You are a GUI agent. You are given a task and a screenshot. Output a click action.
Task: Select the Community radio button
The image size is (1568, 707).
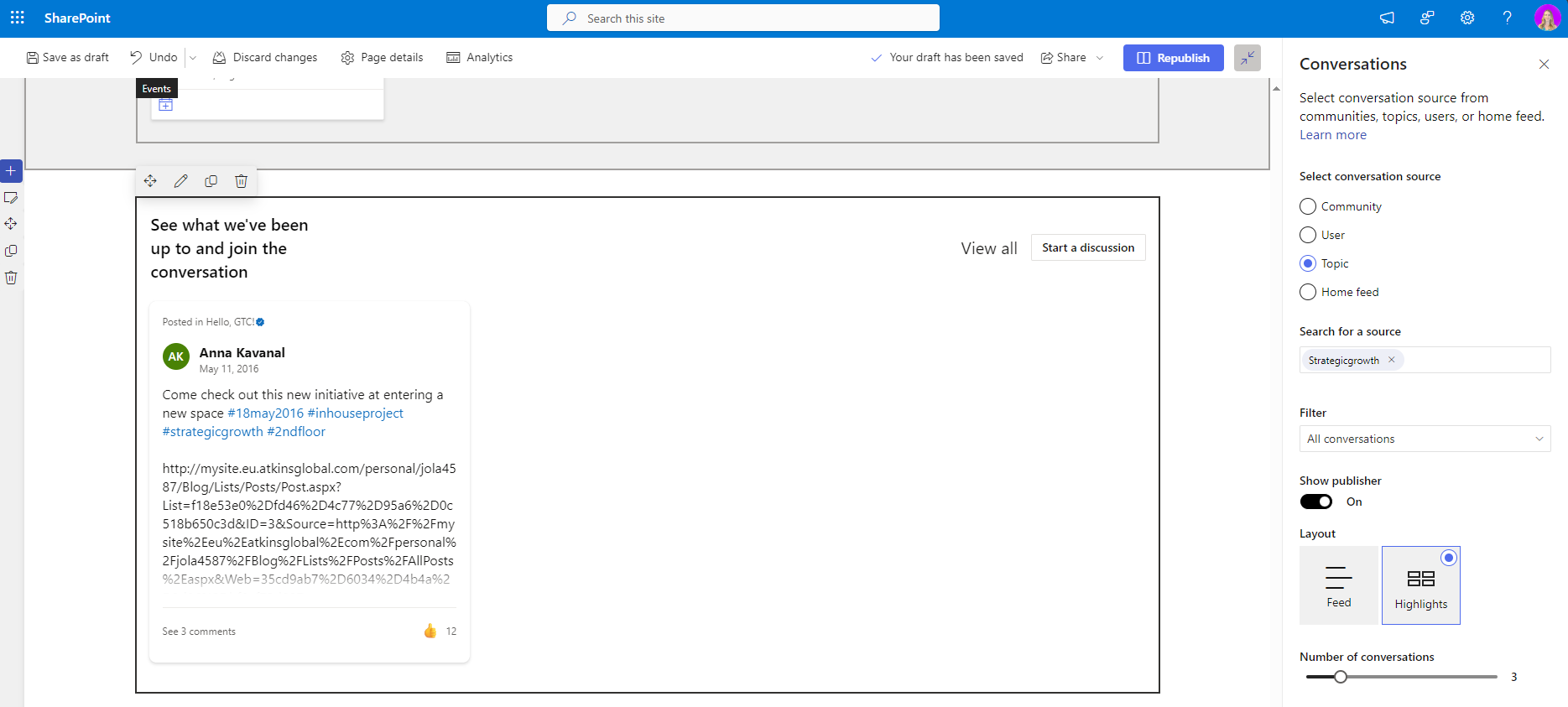tap(1308, 206)
